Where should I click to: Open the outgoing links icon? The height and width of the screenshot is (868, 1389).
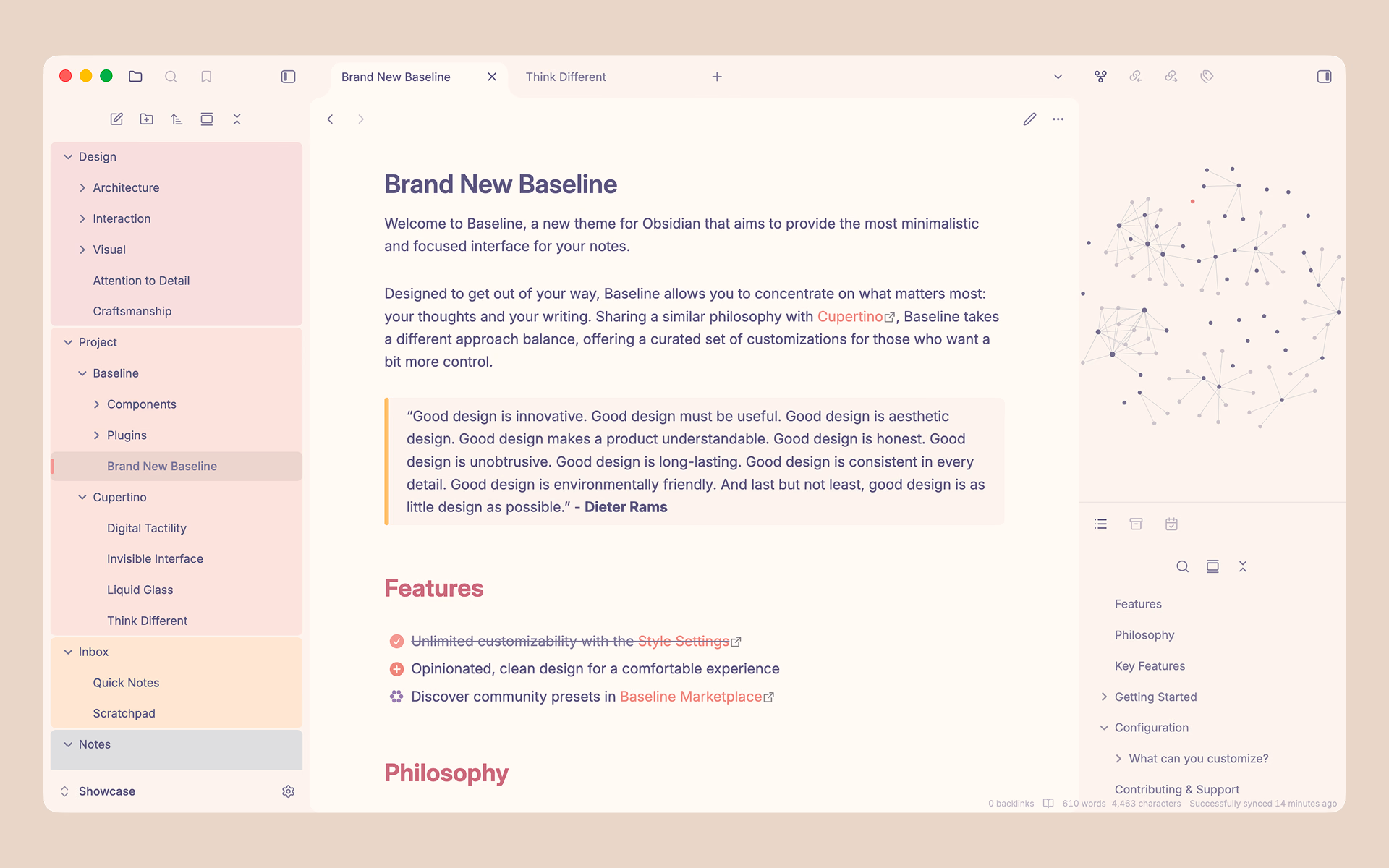click(x=1171, y=77)
